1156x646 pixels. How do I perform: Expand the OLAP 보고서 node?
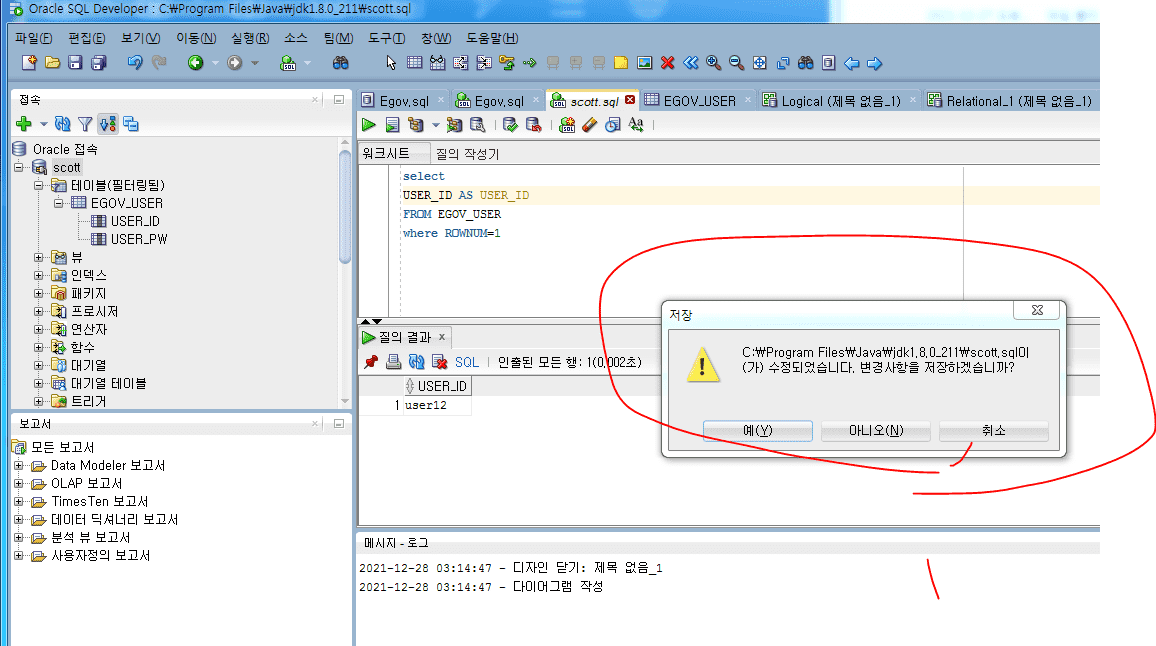[x=18, y=483]
